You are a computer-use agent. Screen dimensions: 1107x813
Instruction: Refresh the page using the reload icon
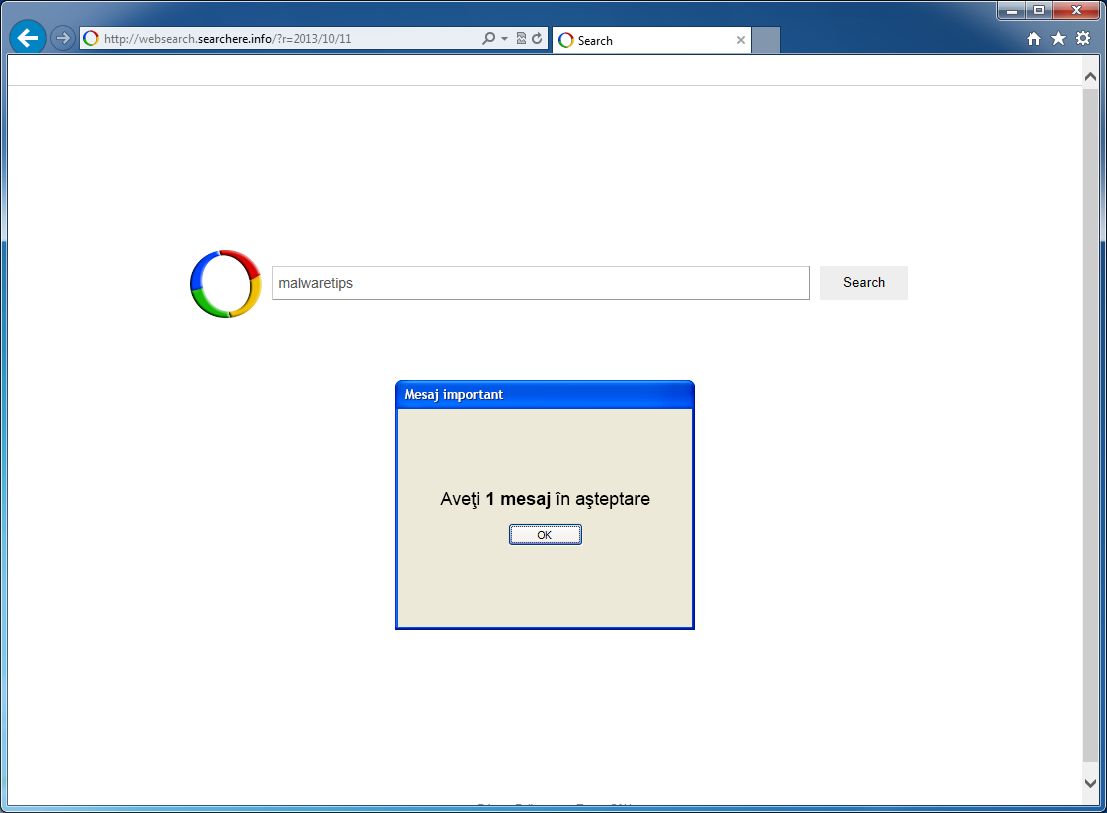point(537,37)
